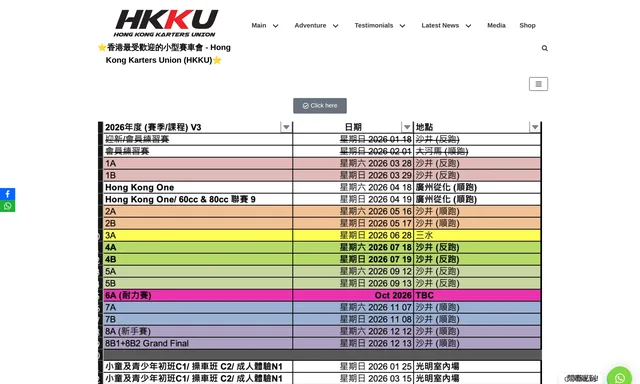Click the grey Click here button
Image resolution: width=640 pixels, height=384 pixels.
[x=320, y=106]
